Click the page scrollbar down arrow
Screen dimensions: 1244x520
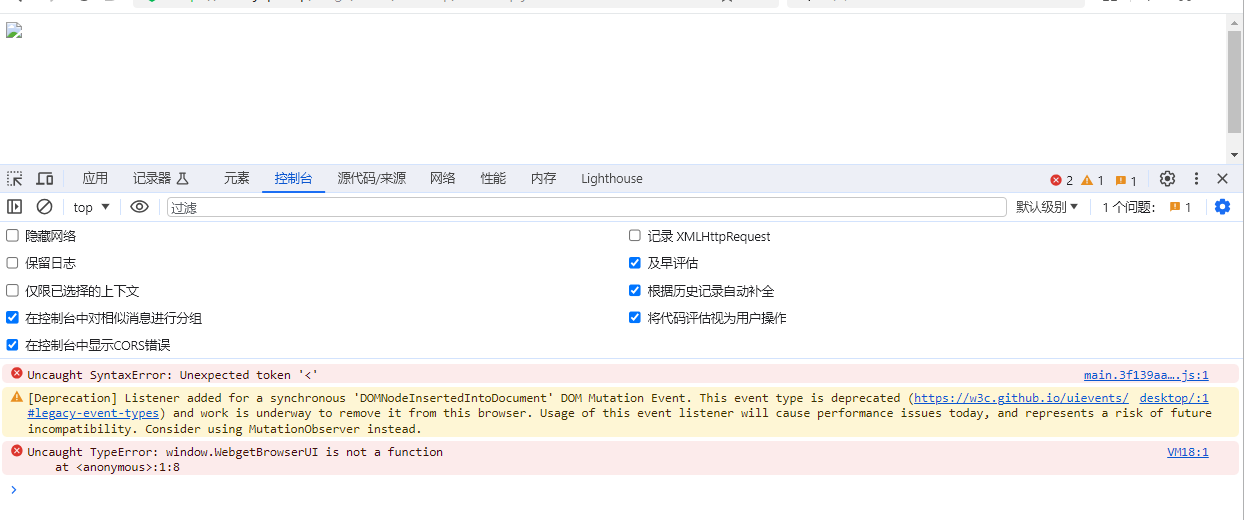click(1234, 155)
